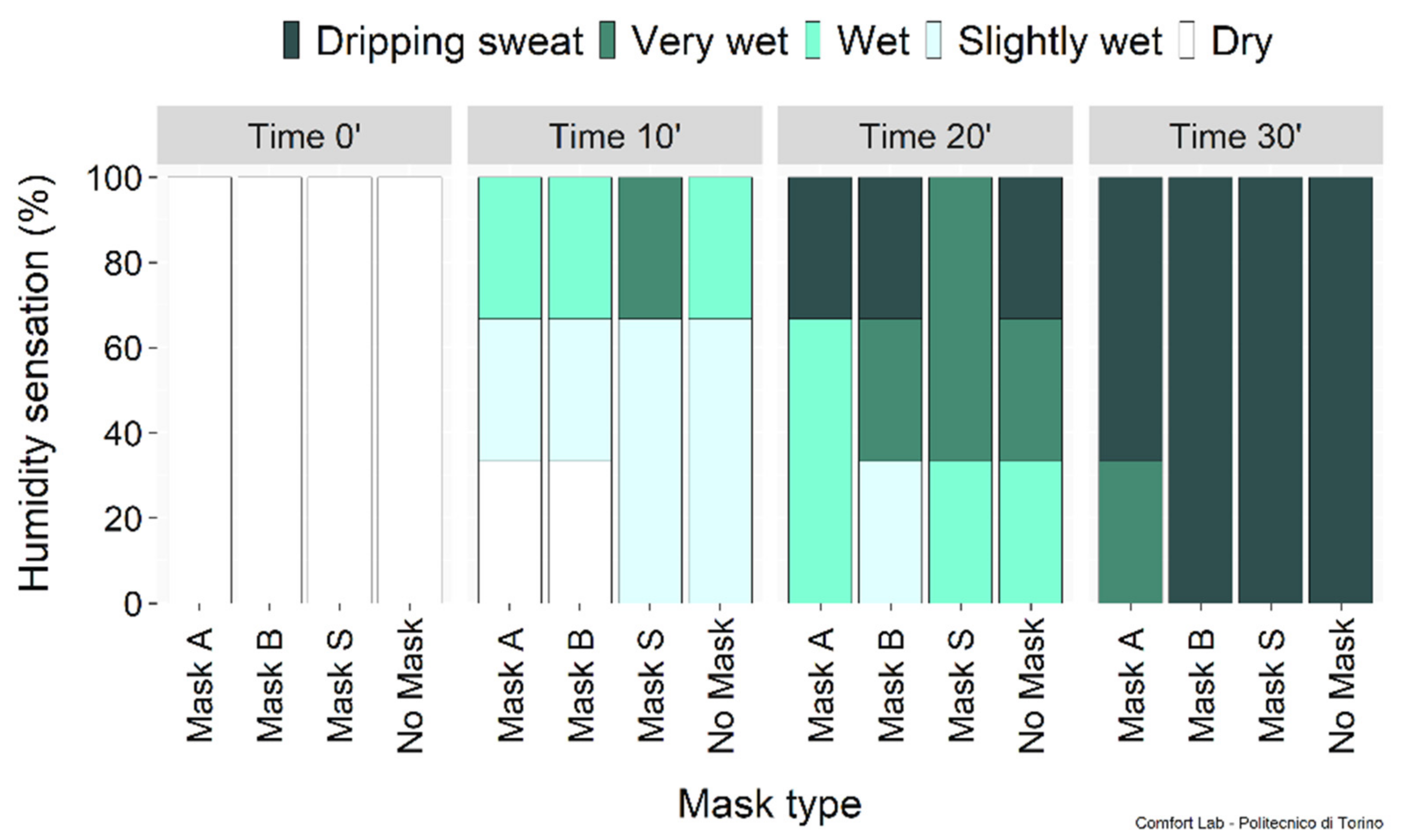
Task: Click the Slightly wet legend swatch
Action: (934, 40)
